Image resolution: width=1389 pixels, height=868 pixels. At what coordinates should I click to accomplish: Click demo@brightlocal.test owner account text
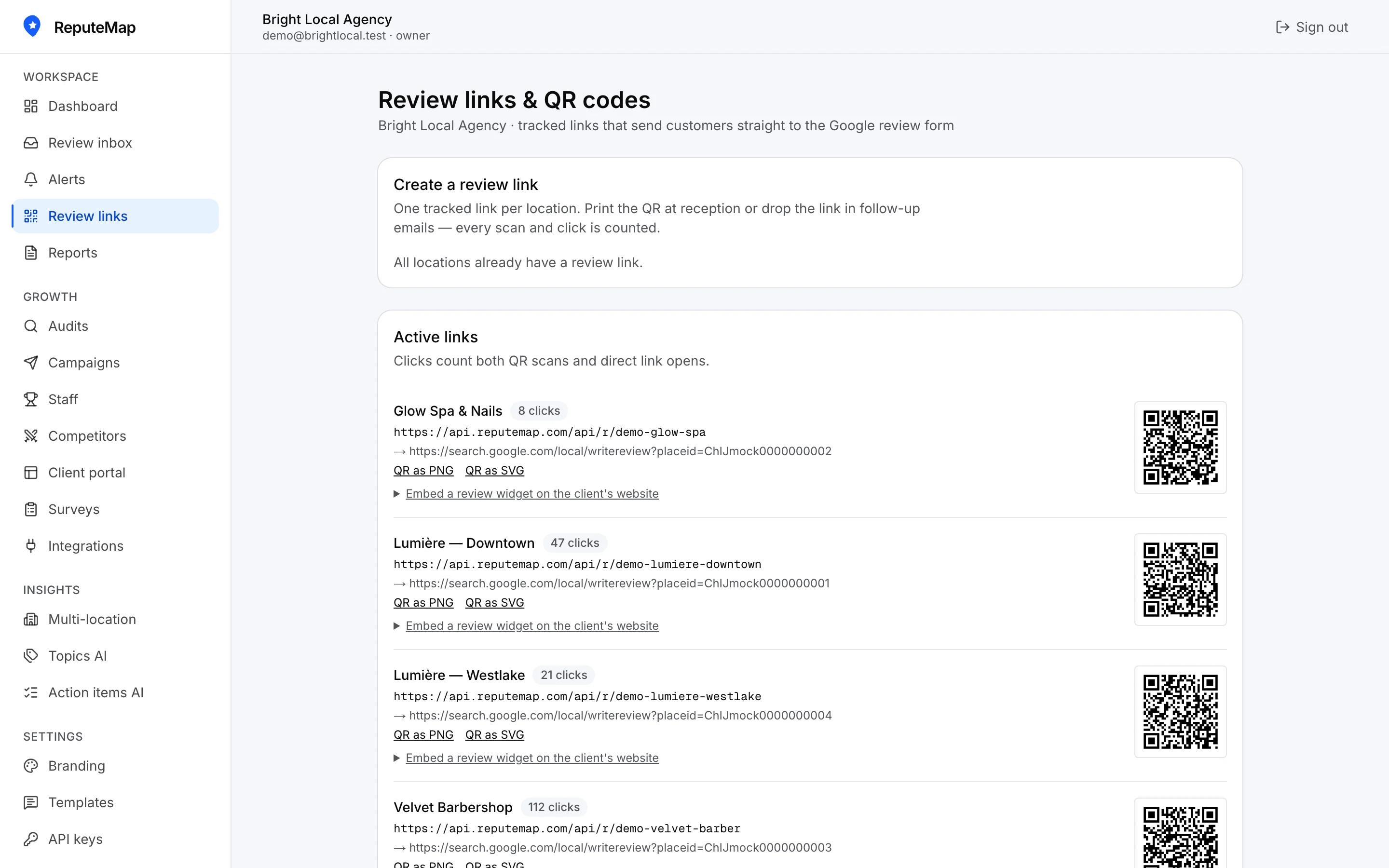pyautogui.click(x=346, y=36)
